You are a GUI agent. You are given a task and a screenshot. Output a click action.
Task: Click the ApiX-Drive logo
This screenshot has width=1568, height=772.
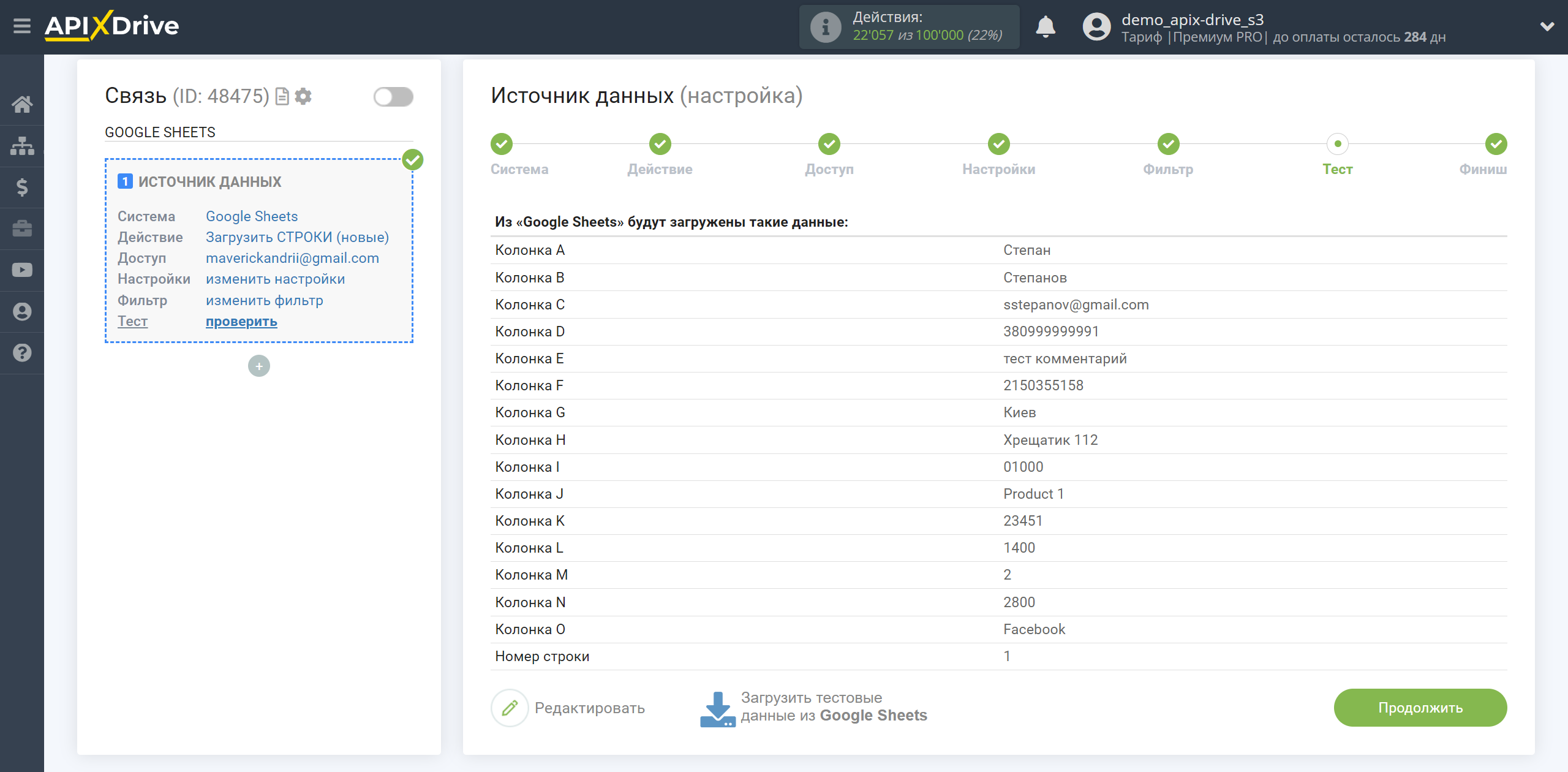click(x=112, y=26)
